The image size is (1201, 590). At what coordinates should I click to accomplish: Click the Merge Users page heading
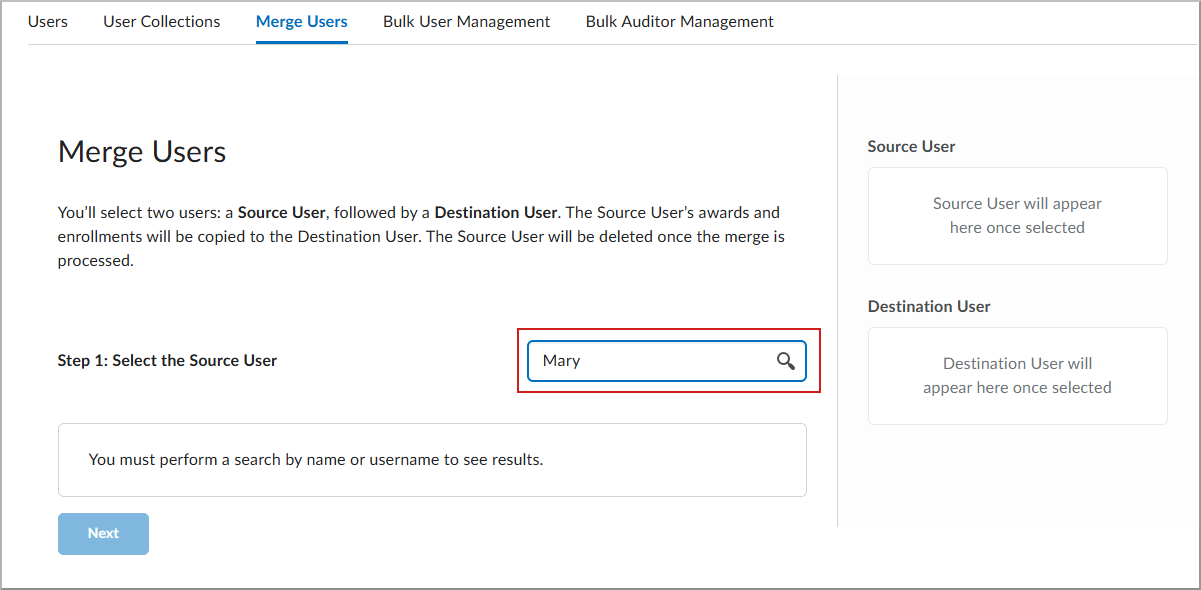click(142, 151)
